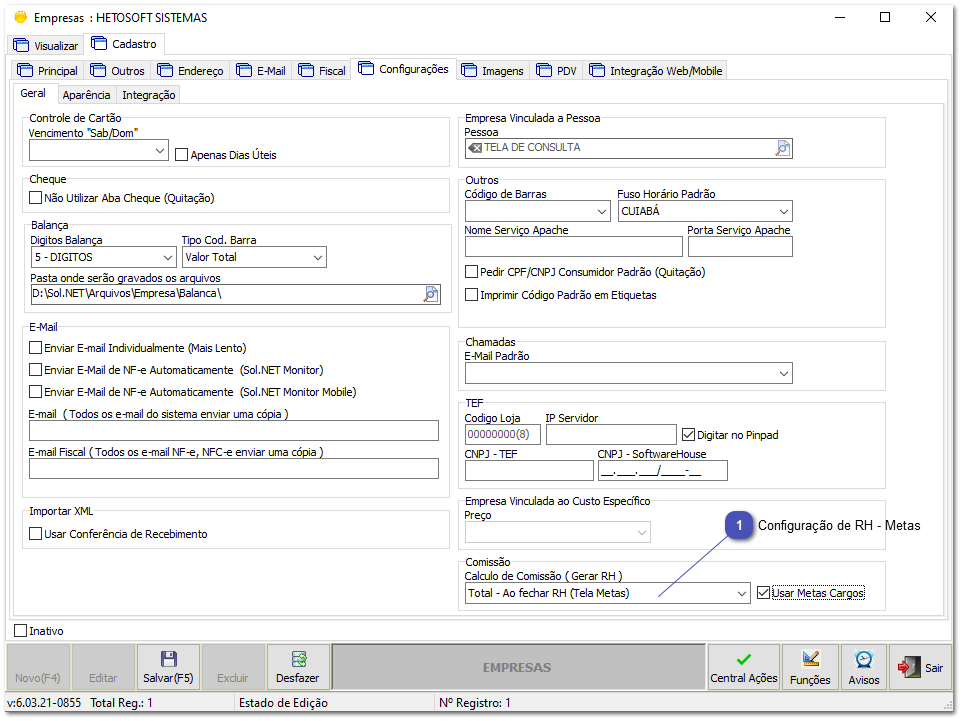Clear the Pessoa field with the X control
This screenshot has width=962, height=721.
pos(474,147)
